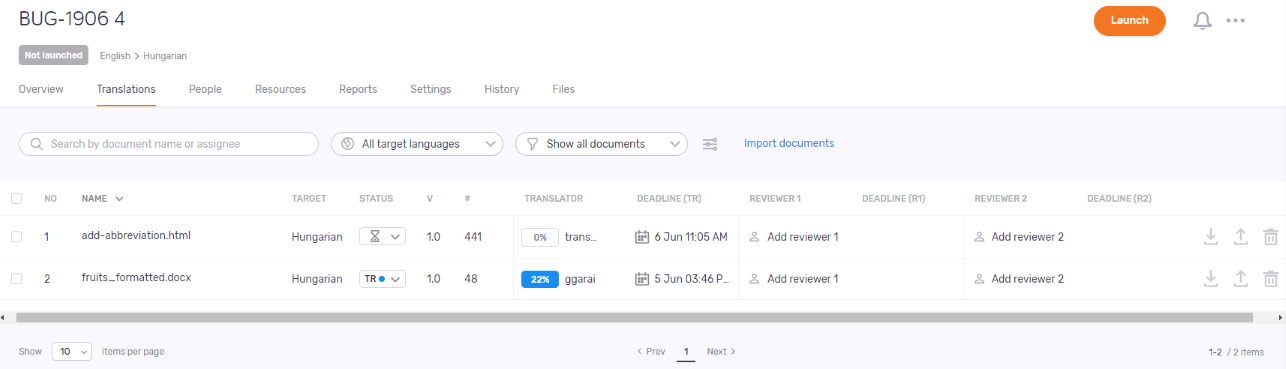Open the TR status dropdown for fruits_formatted.docx
Screen dimensions: 1286x369
tap(382, 279)
